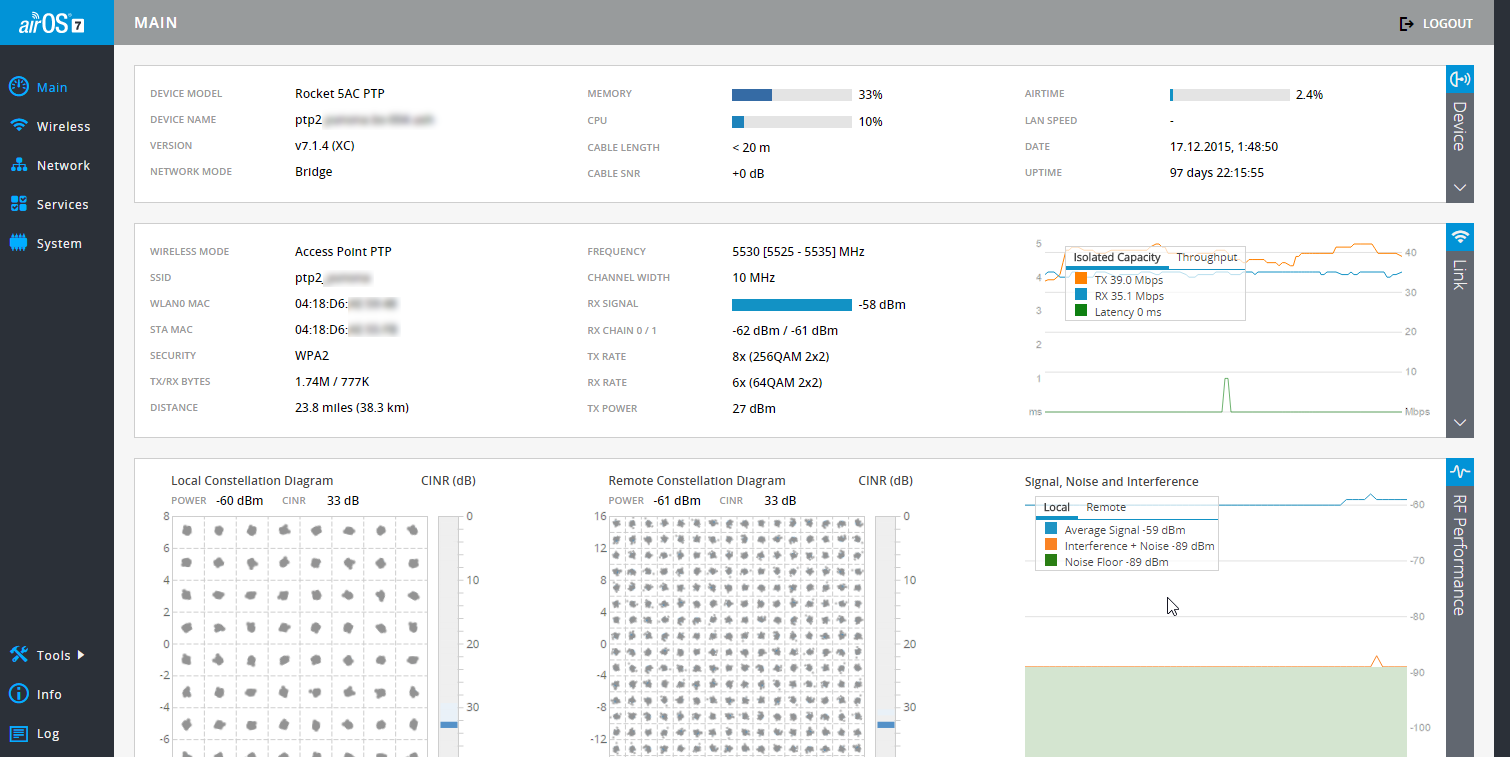Open the Wireless settings page
The width and height of the screenshot is (1510, 757).
click(62, 126)
